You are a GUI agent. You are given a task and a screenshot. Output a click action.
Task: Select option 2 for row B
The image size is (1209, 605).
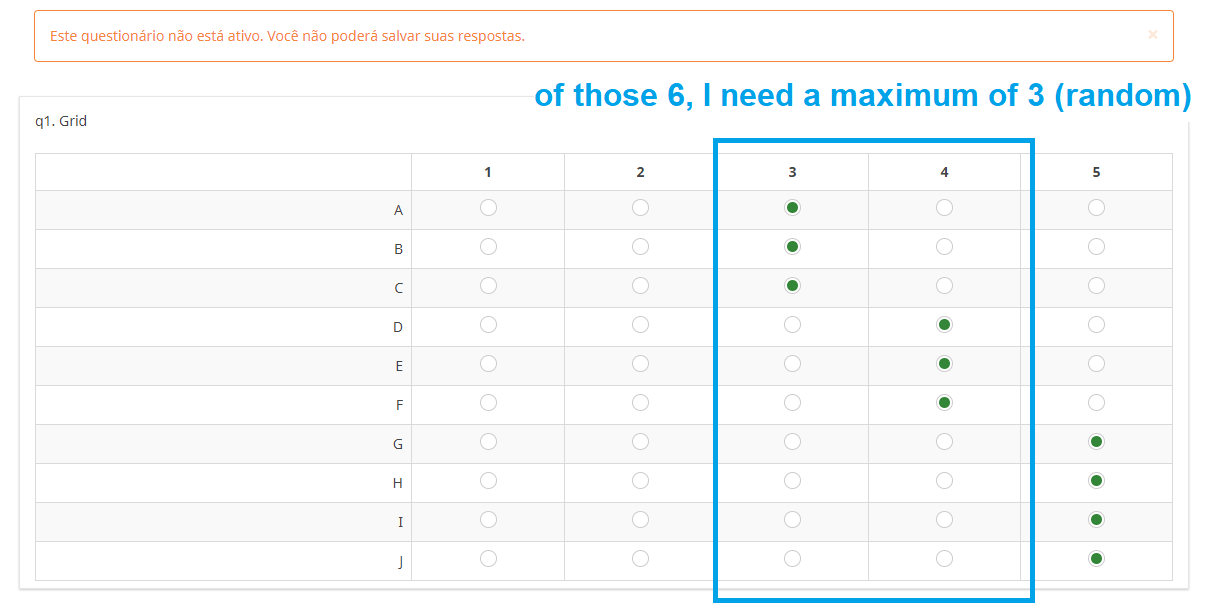click(640, 247)
